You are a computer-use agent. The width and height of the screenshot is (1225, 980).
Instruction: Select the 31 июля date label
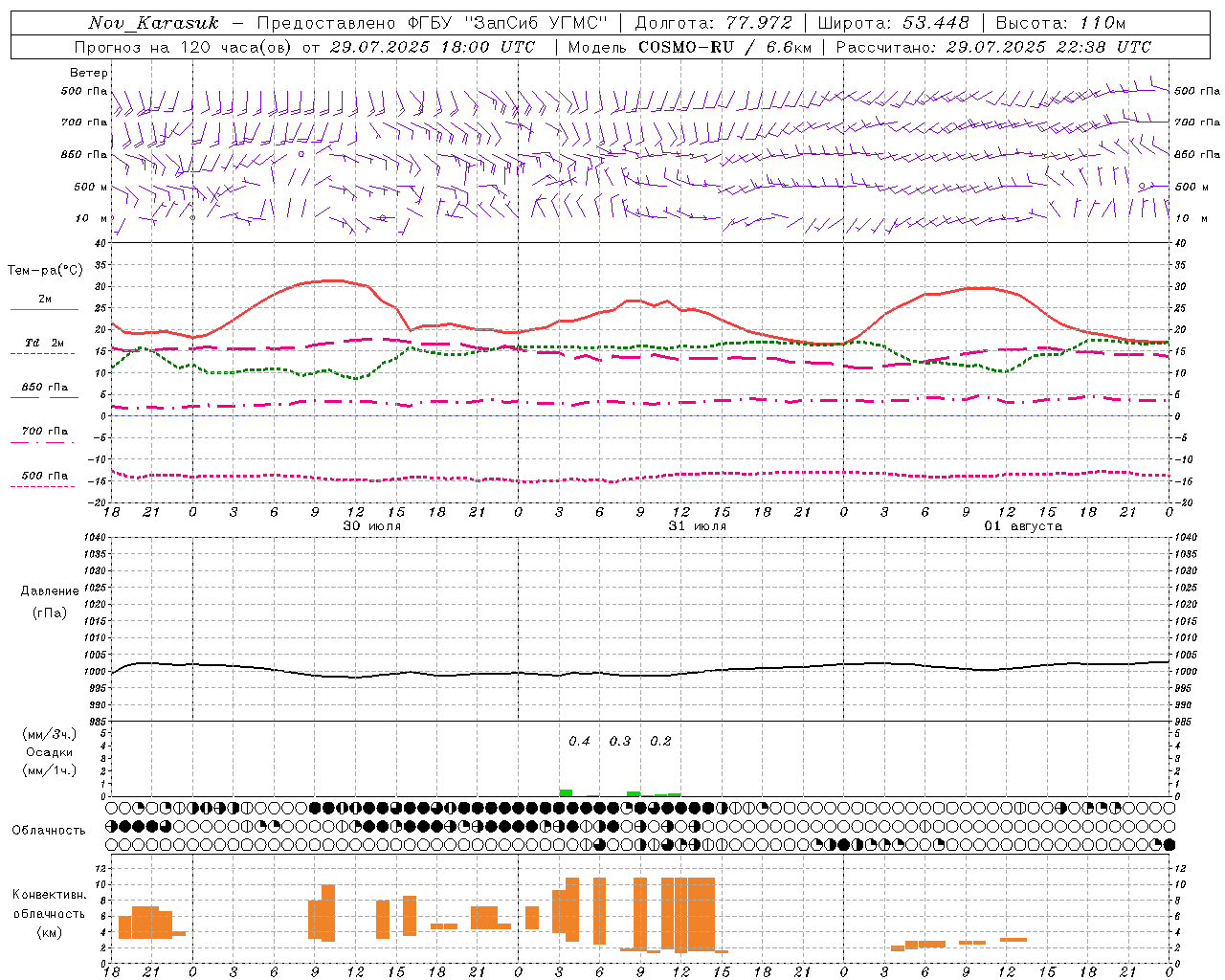tap(697, 525)
